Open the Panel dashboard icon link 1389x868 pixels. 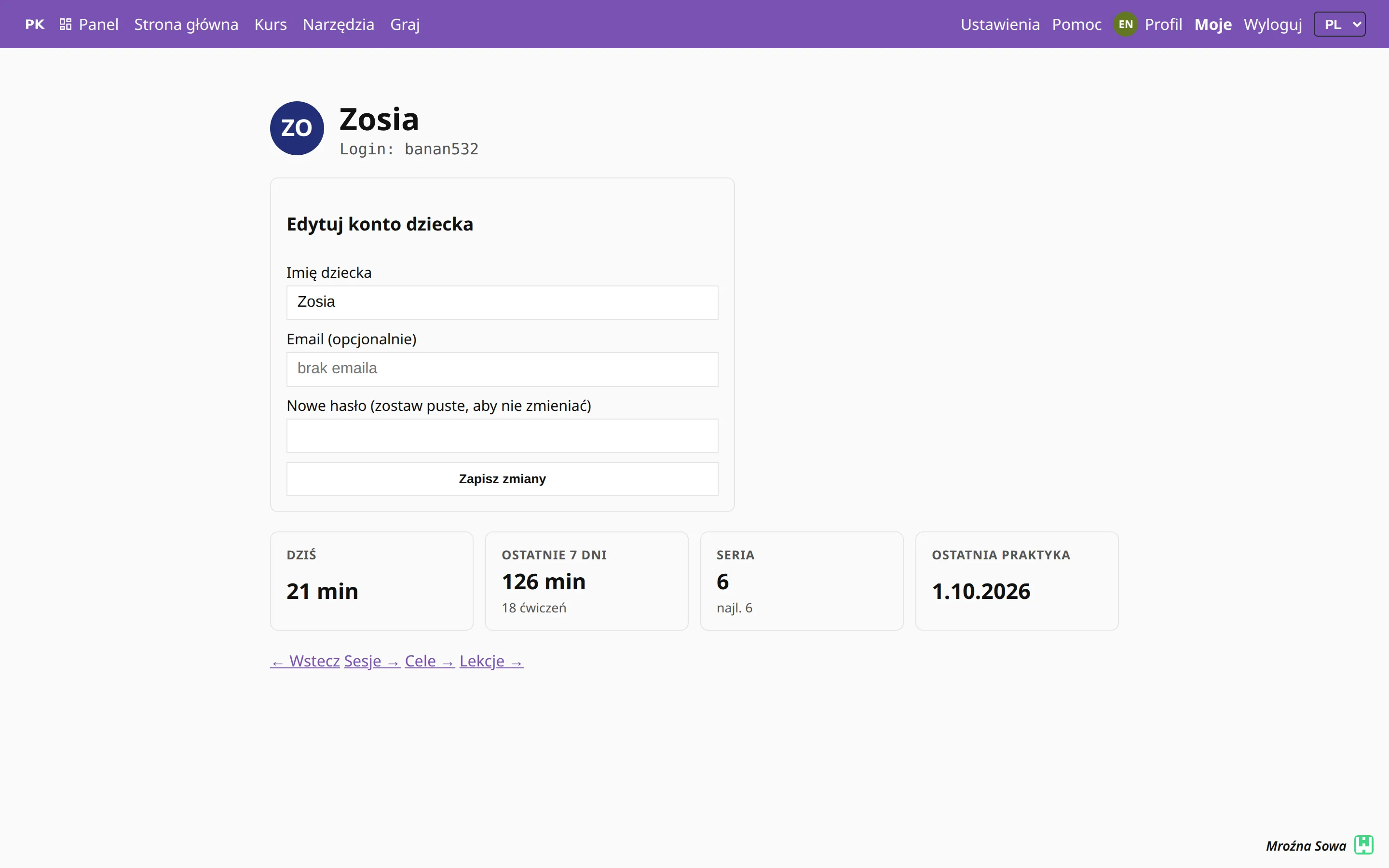[x=89, y=24]
